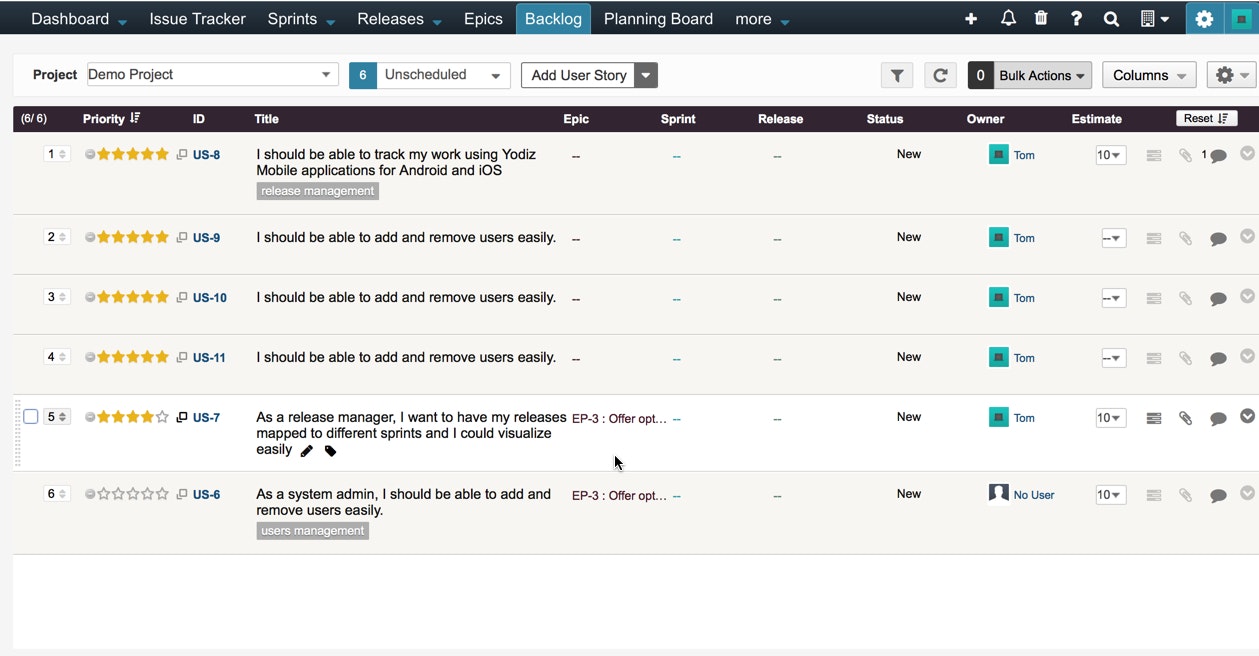Viewport: 1259px width, 656px height.
Task: Click the tasks list icon for US-7
Action: coord(1153,418)
